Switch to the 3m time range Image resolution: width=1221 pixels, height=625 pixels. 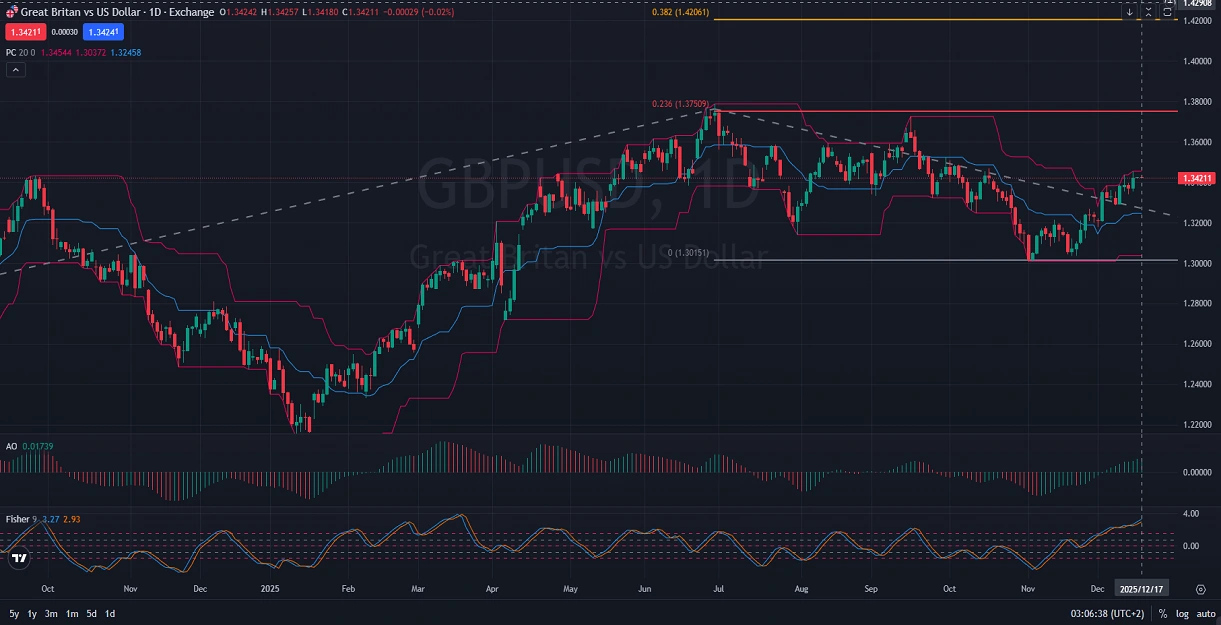coord(51,613)
